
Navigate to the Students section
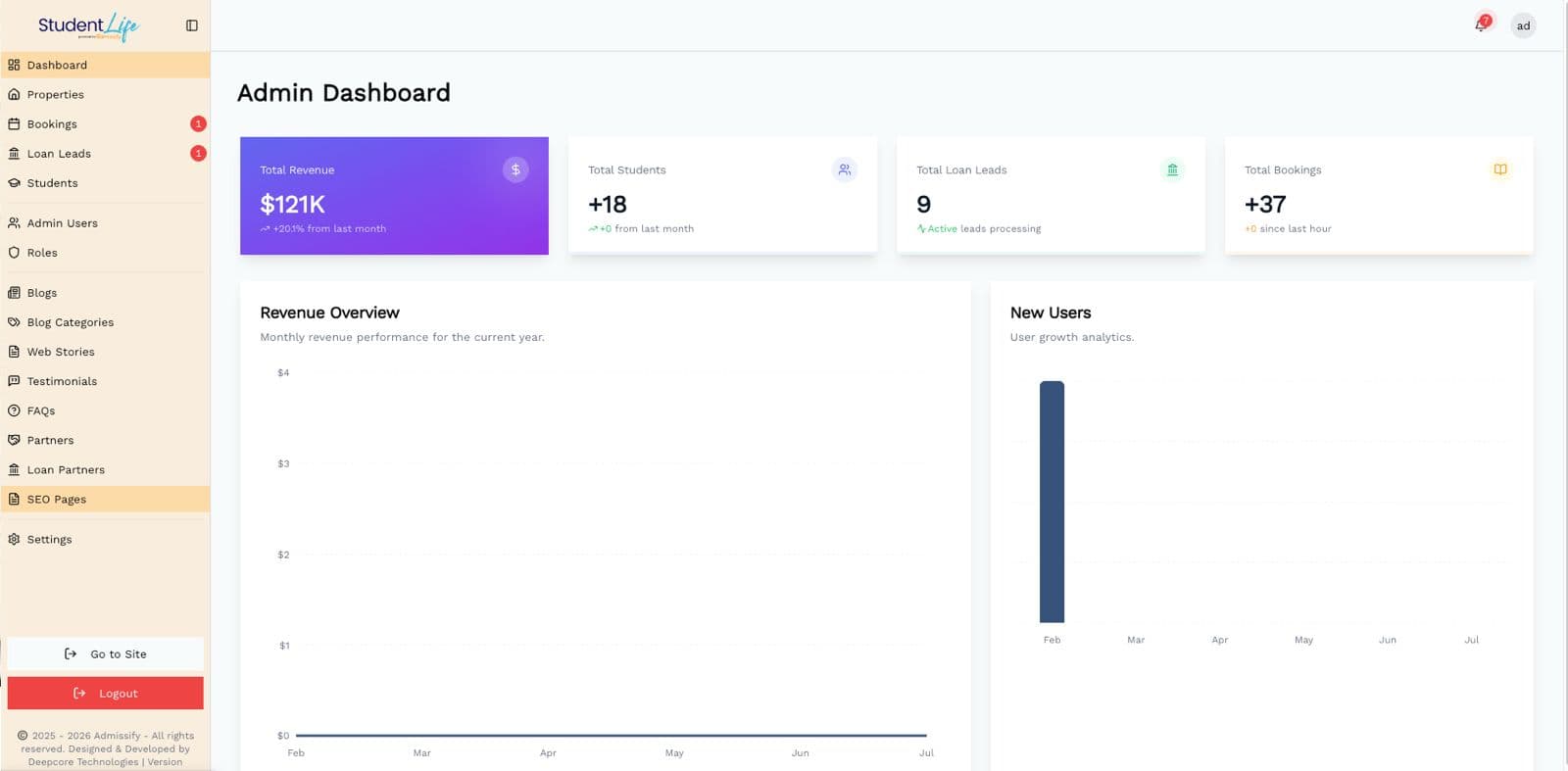tap(105, 182)
